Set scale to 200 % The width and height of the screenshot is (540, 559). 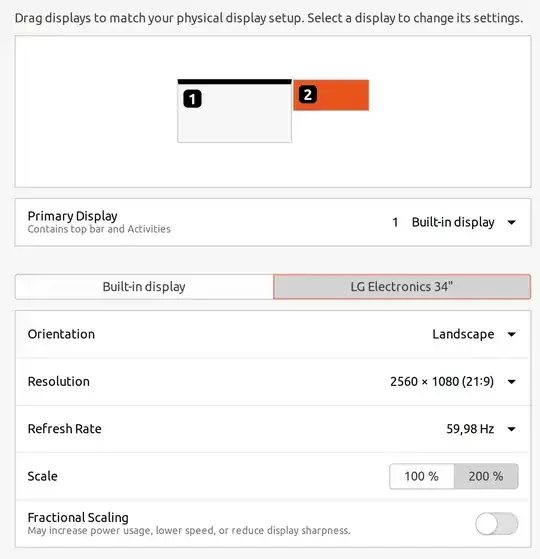point(486,476)
